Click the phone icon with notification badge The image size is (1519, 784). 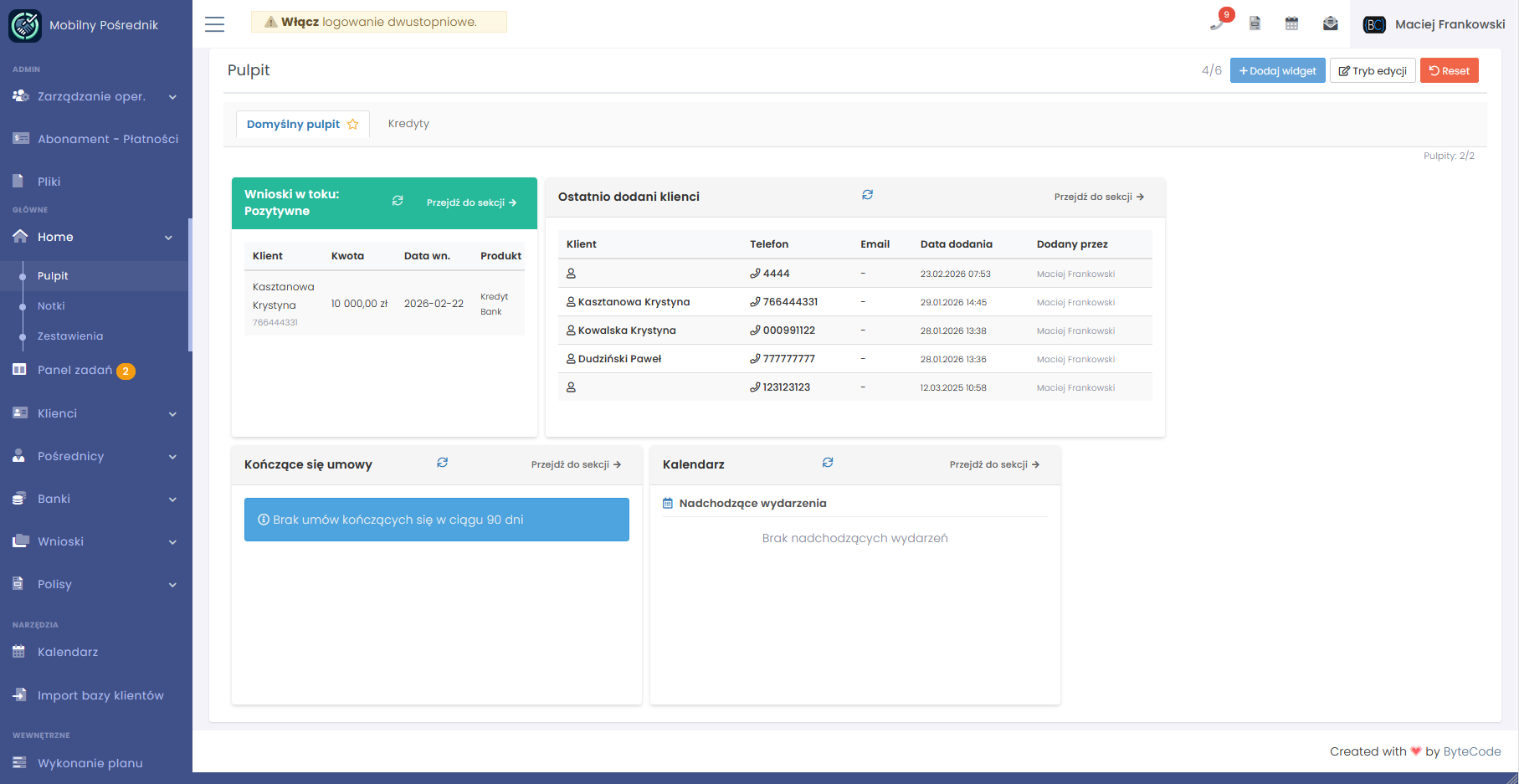point(1217,23)
